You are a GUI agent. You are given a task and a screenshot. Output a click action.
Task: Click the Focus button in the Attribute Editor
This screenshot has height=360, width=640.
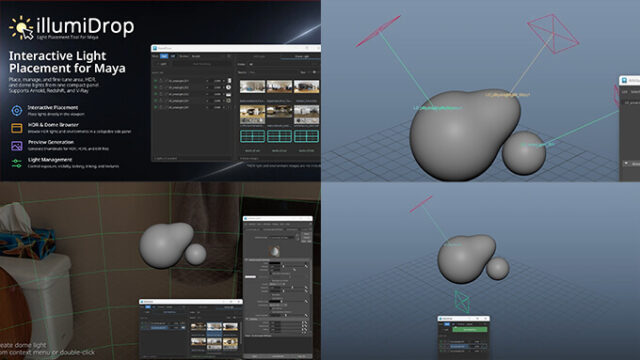coord(307,234)
